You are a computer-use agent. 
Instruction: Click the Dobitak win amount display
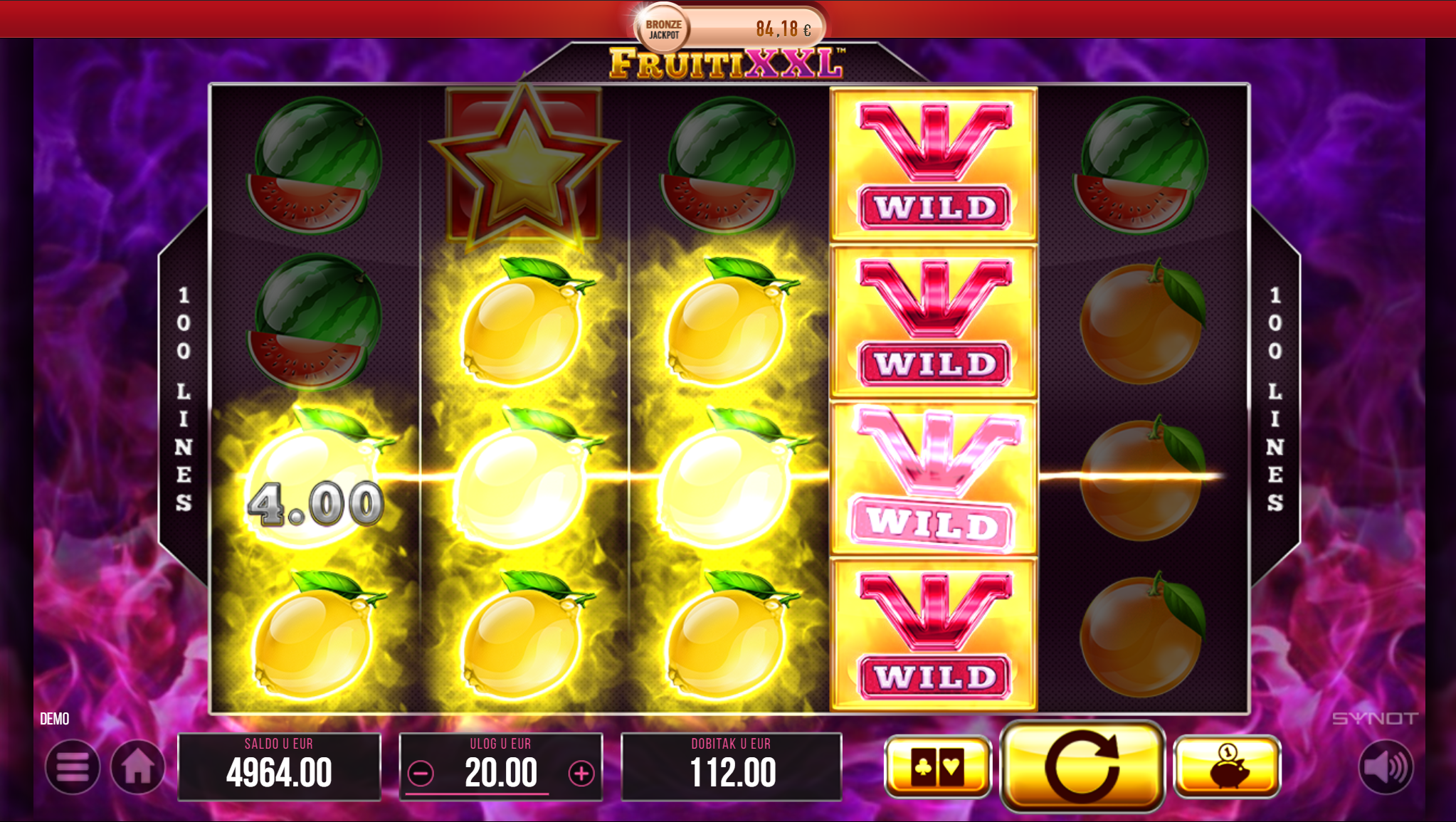click(x=732, y=766)
